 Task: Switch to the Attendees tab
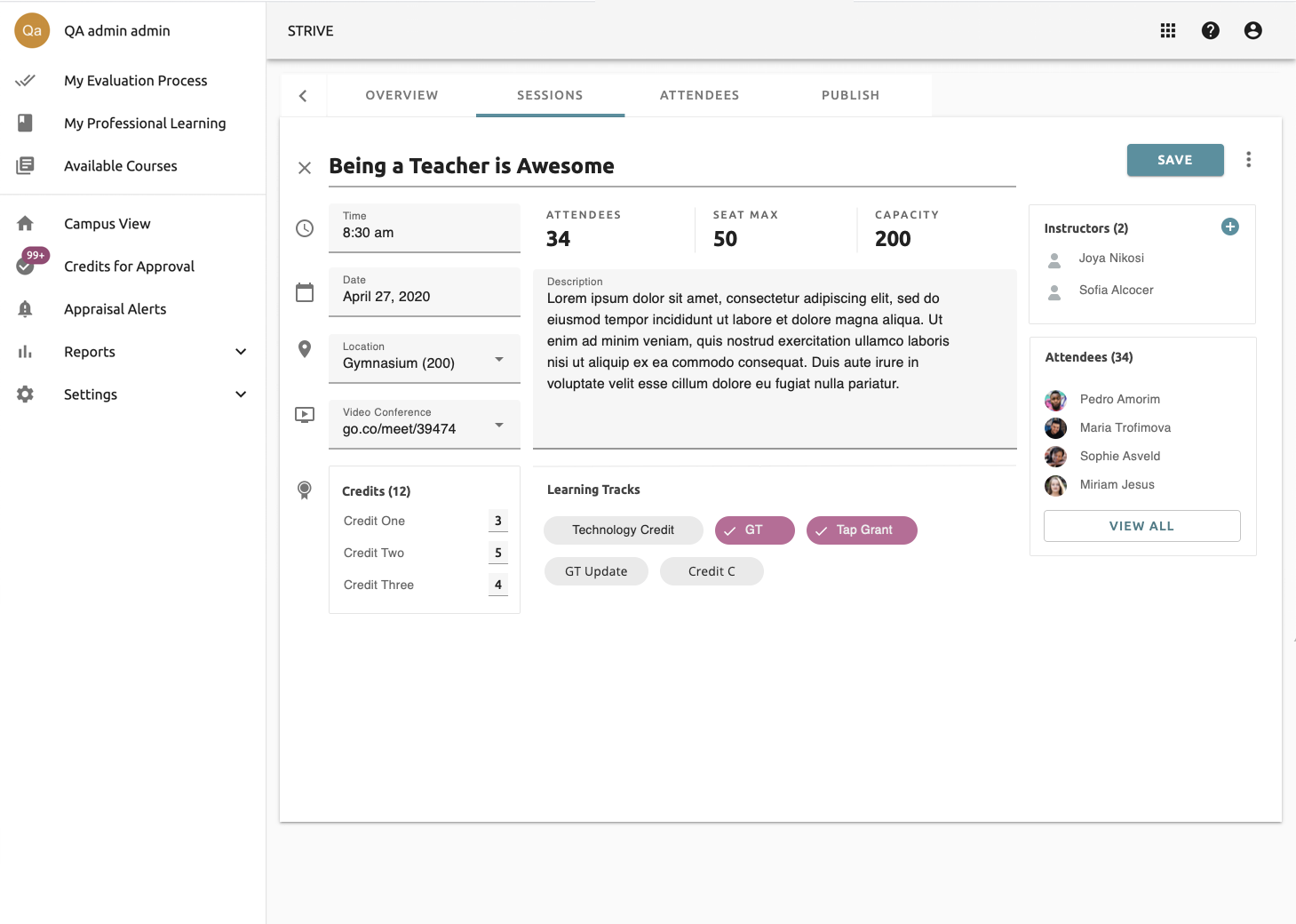[x=699, y=96]
